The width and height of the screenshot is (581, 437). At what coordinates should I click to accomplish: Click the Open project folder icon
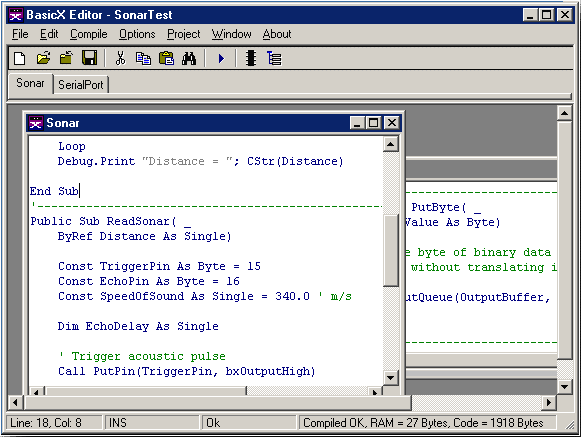(x=66, y=59)
